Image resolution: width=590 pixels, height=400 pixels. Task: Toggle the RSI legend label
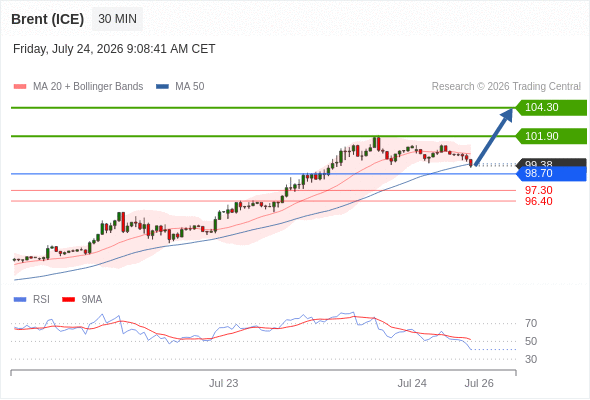(41, 300)
